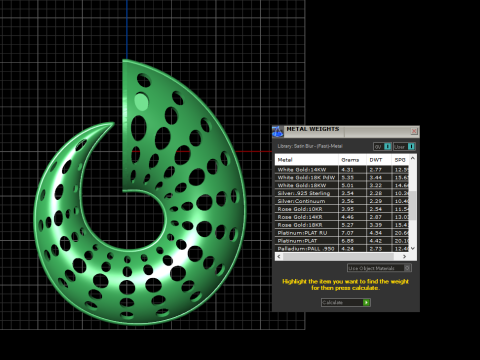Click the vertical scrollbar thumb in metal list

coord(413,205)
